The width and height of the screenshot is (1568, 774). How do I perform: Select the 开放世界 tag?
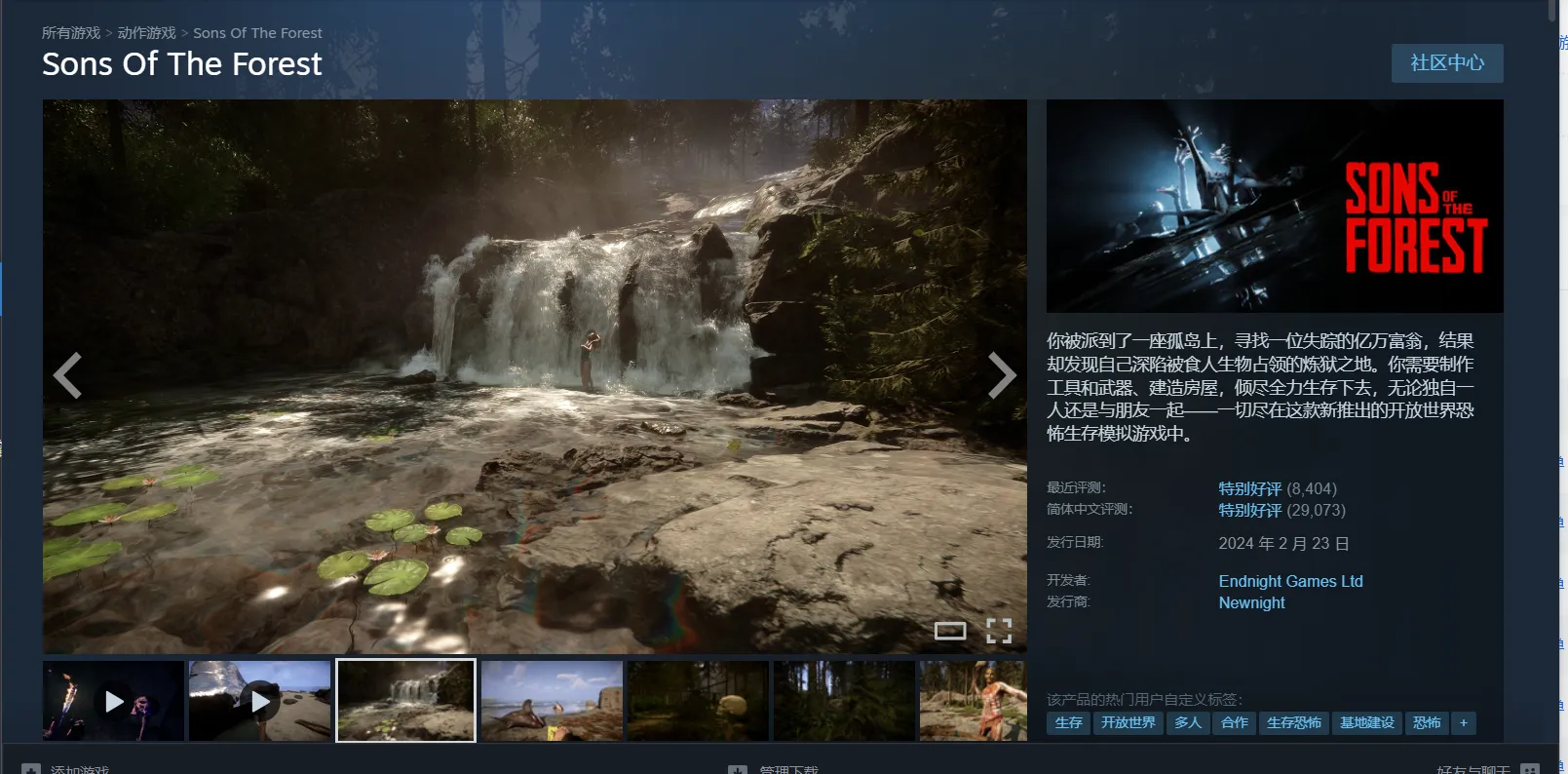point(1128,722)
